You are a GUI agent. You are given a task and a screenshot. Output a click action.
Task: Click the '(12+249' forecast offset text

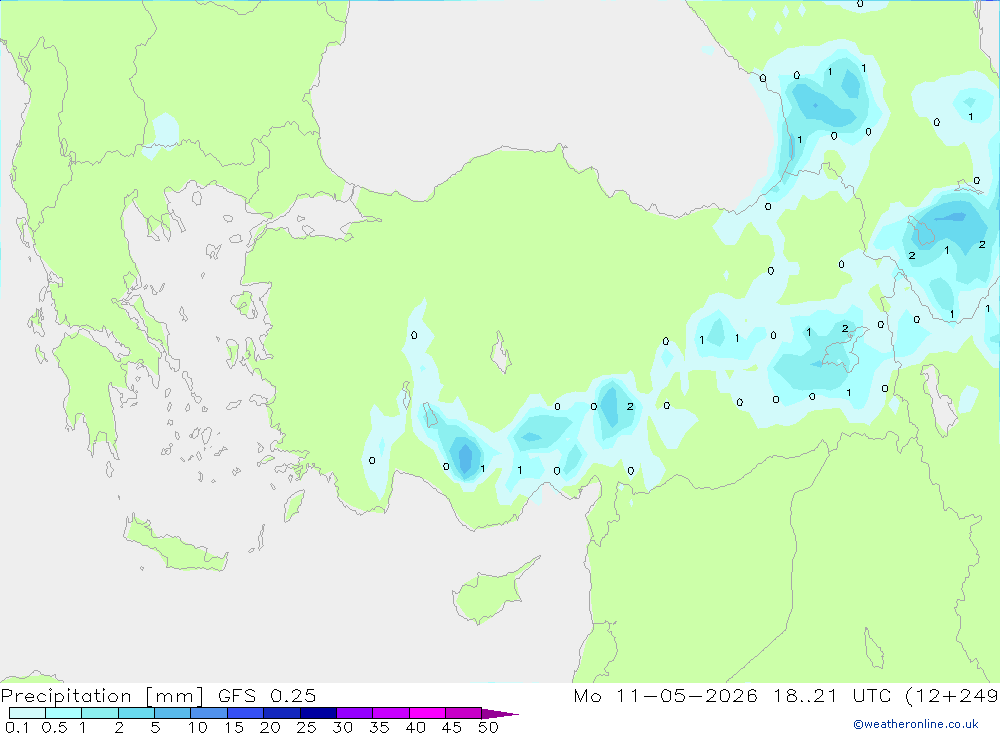coord(952,696)
